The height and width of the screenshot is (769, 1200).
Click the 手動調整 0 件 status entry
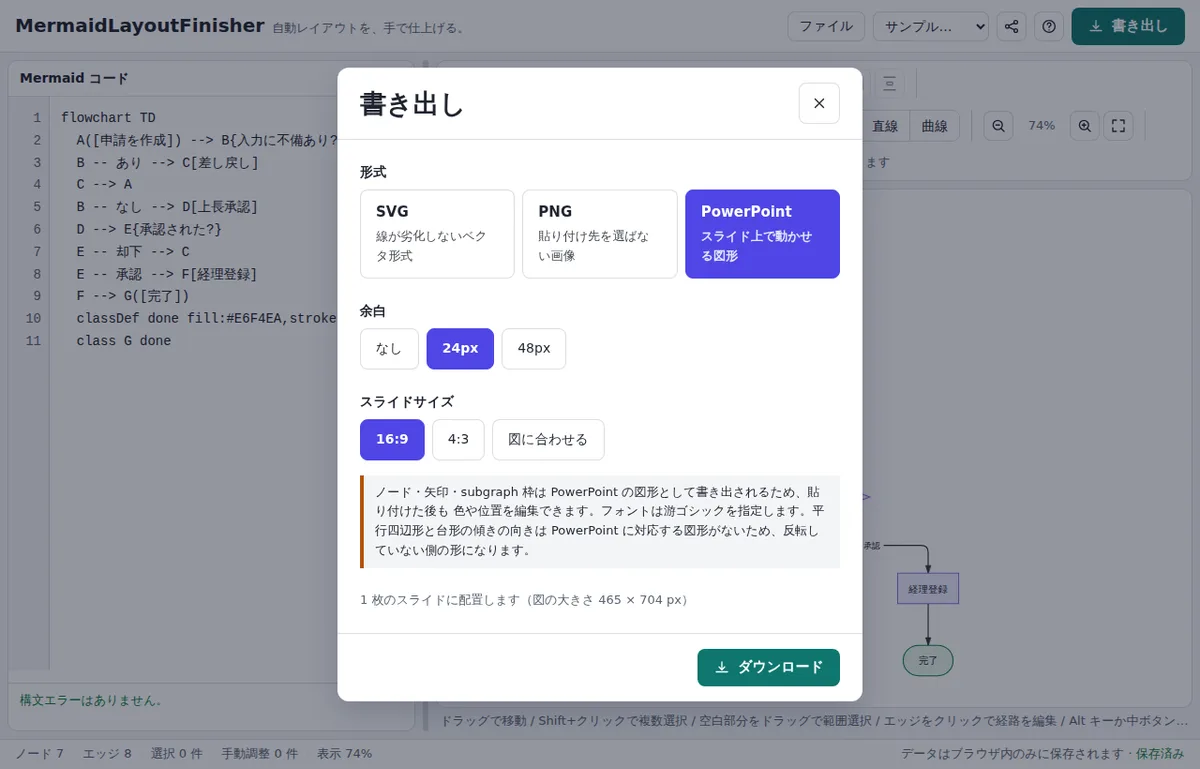260,753
